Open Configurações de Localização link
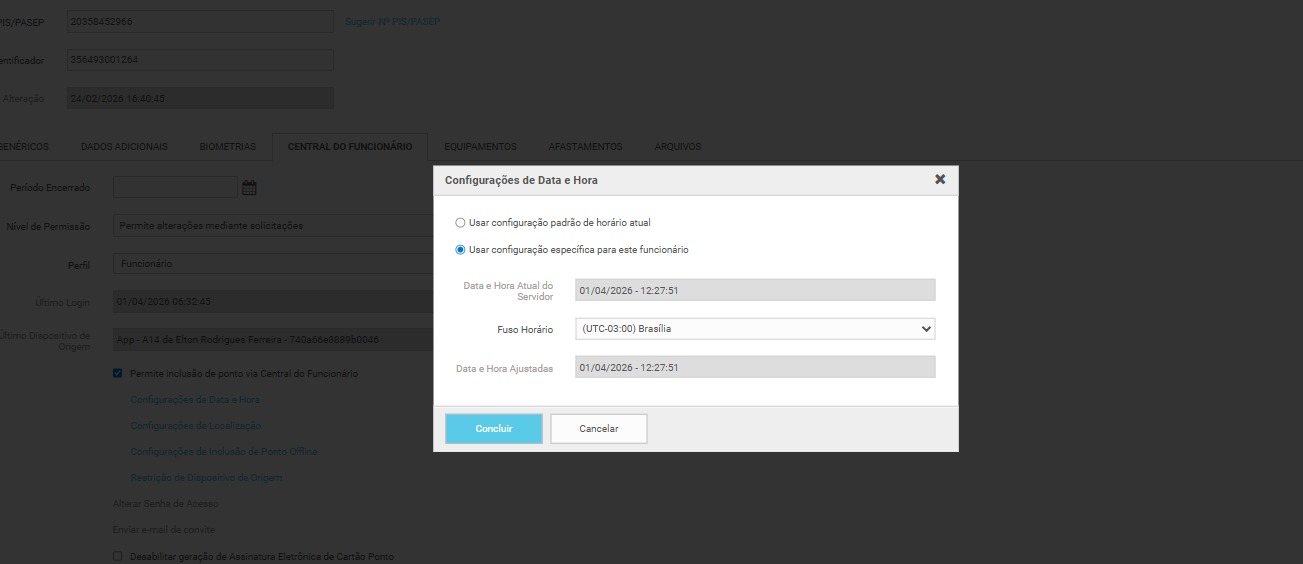Screen dimensions: 1303x564 [196, 426]
